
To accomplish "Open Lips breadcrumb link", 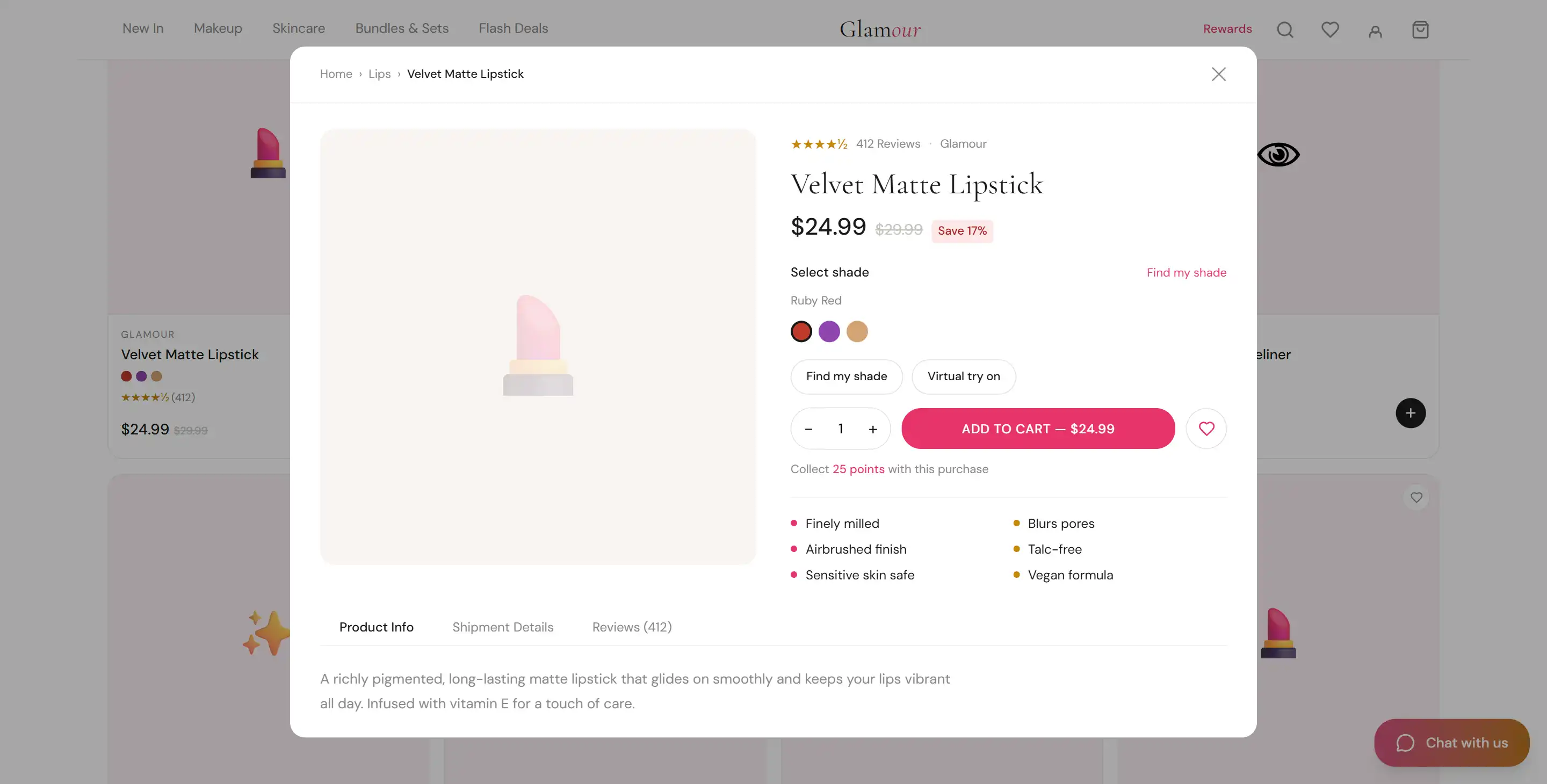I will [379, 74].
